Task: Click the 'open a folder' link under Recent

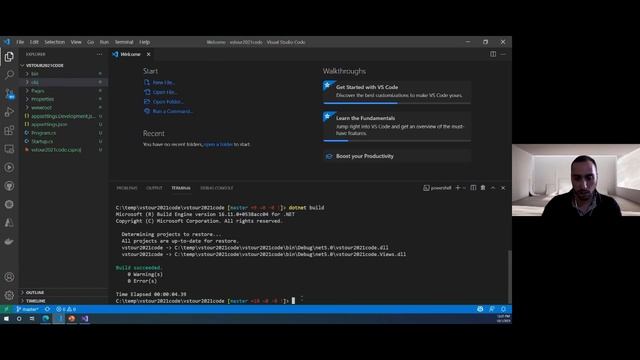Action: pyautogui.click(x=218, y=144)
